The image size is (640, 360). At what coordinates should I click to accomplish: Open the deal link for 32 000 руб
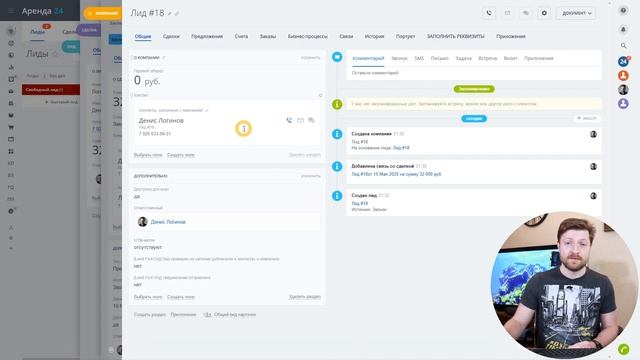click(396, 174)
